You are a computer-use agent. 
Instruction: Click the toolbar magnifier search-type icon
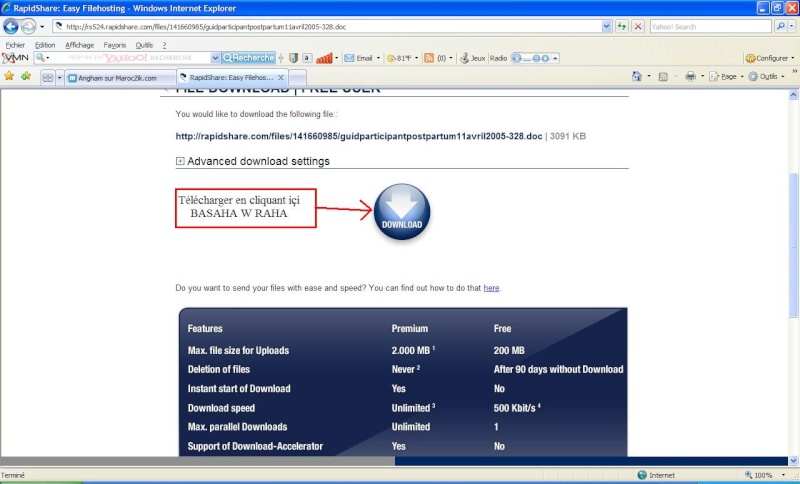point(40,58)
